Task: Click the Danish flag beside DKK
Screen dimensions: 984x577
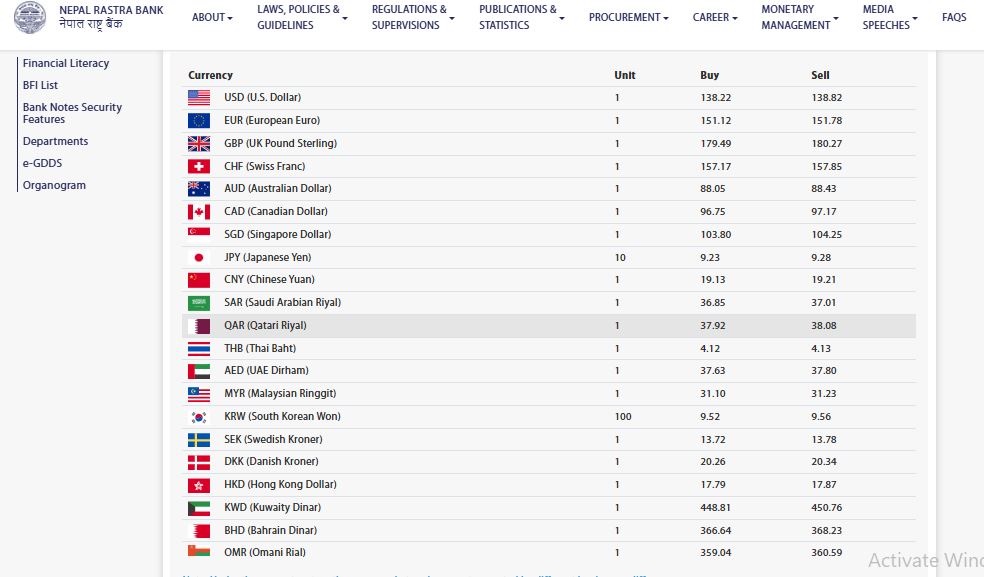Action: 199,461
